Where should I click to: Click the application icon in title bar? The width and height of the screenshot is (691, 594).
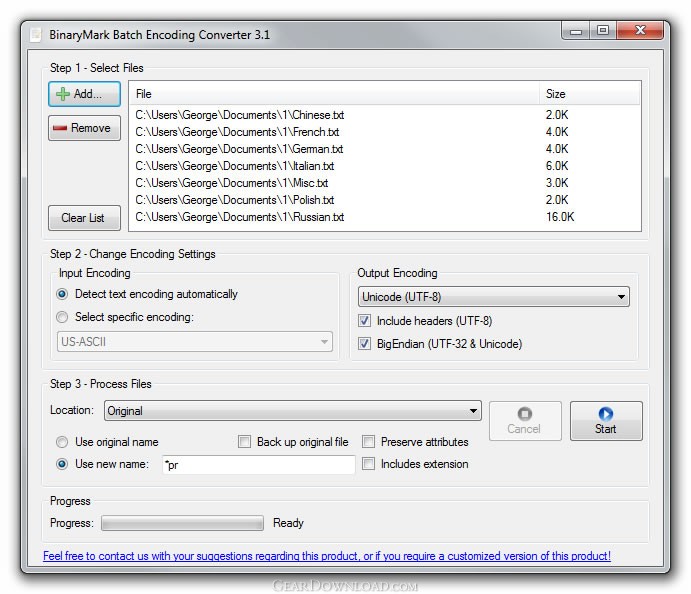(36, 34)
